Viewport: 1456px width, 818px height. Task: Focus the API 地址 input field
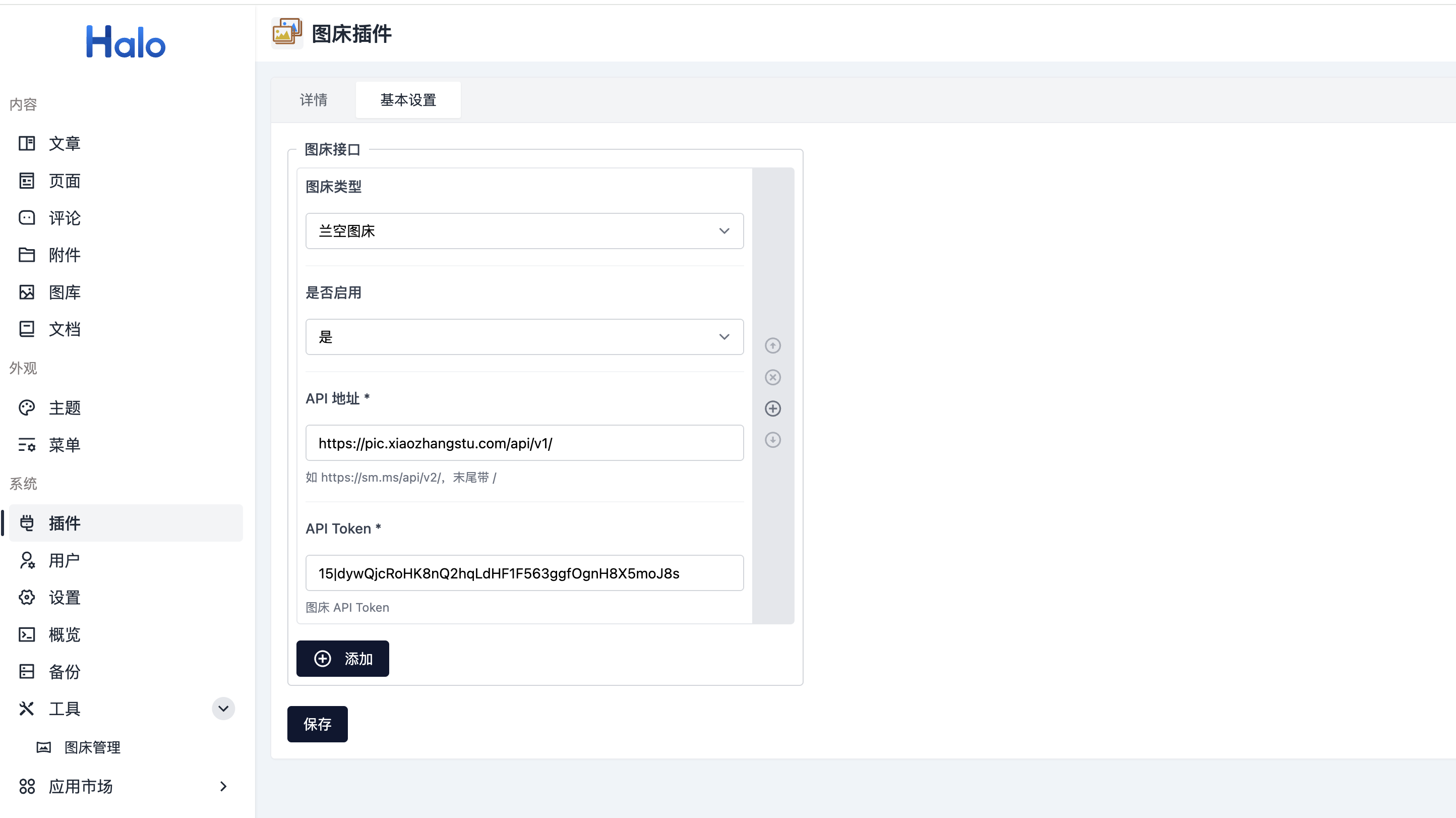524,443
